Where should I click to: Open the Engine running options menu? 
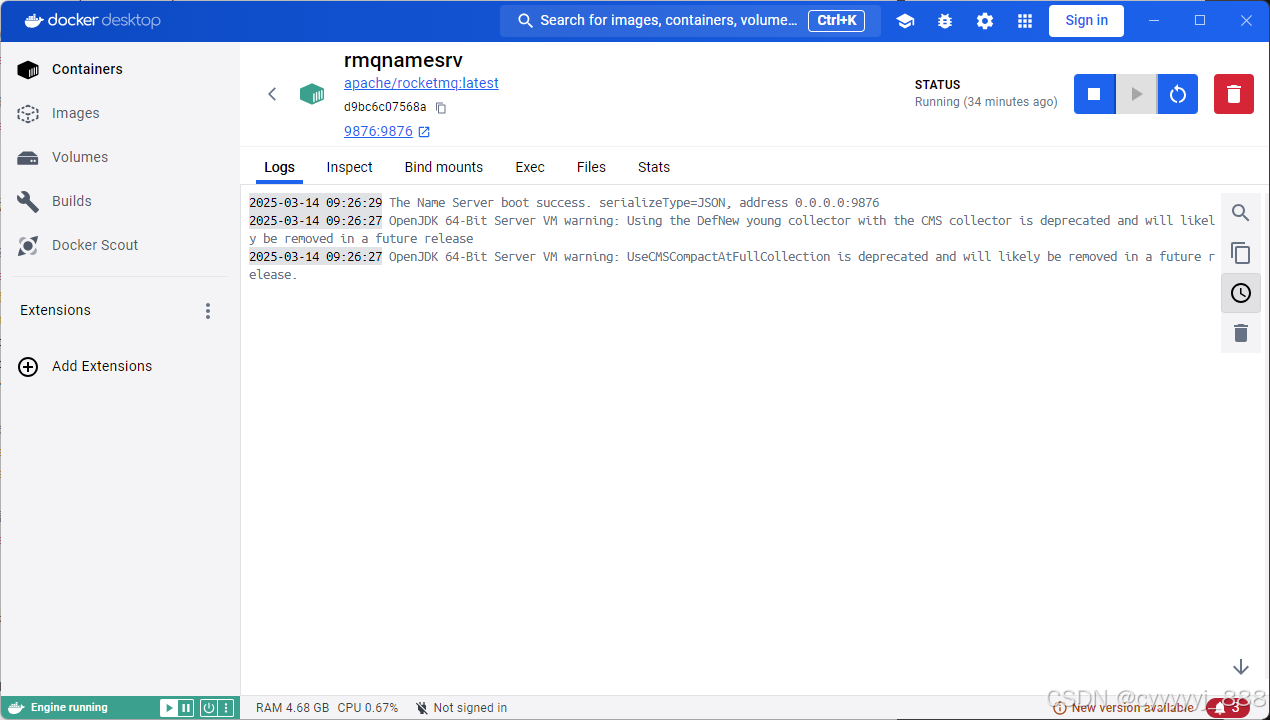click(x=227, y=707)
